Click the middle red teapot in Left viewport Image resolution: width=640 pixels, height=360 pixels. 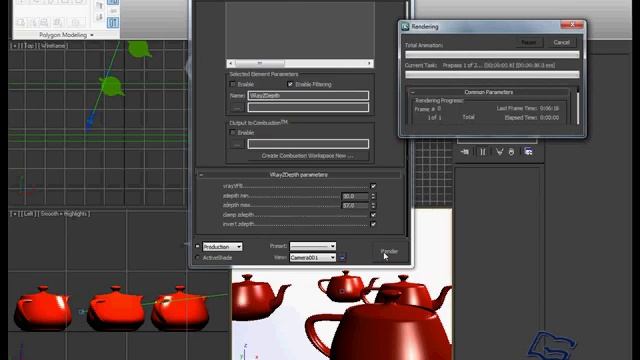(116, 308)
